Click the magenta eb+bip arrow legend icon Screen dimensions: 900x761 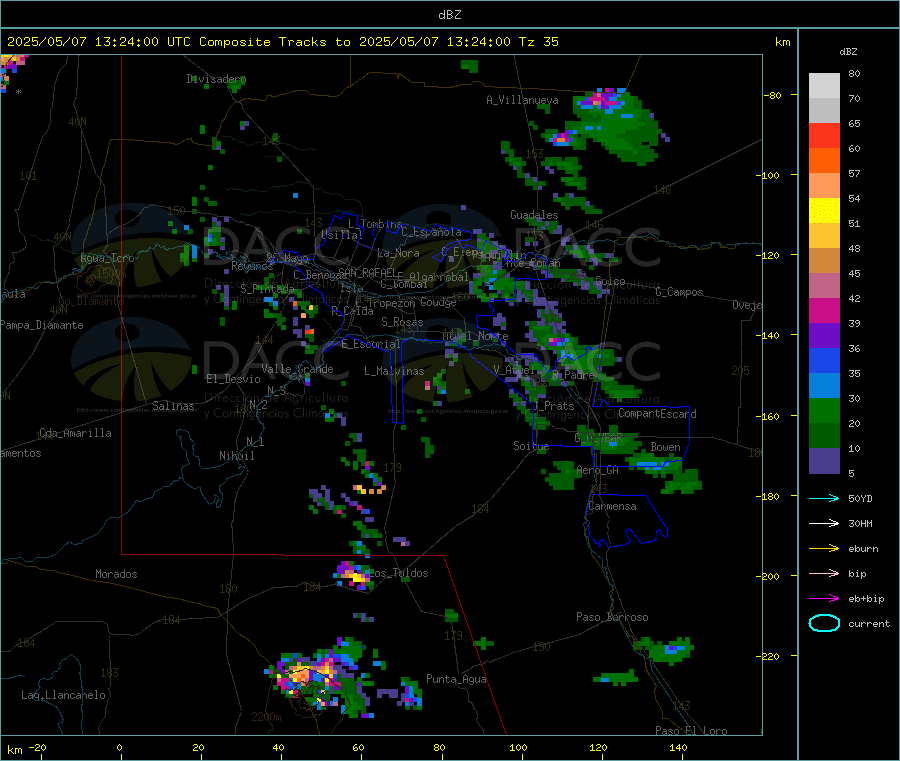(x=824, y=599)
